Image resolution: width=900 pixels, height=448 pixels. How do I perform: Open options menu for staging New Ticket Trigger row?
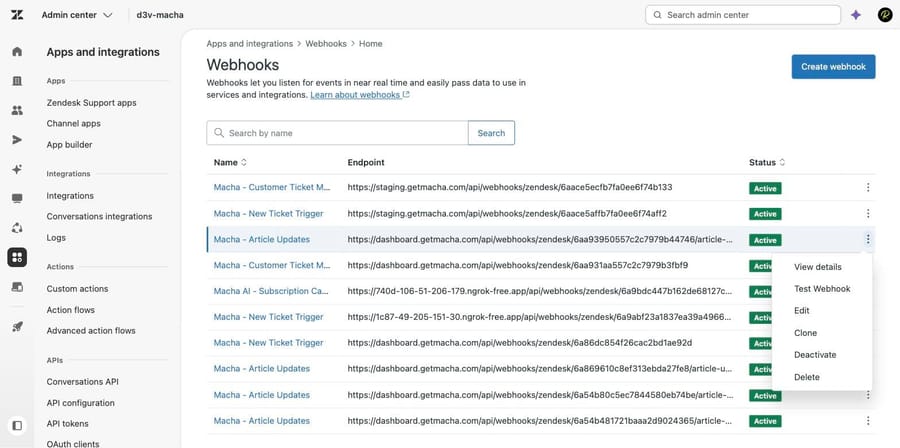click(x=868, y=213)
